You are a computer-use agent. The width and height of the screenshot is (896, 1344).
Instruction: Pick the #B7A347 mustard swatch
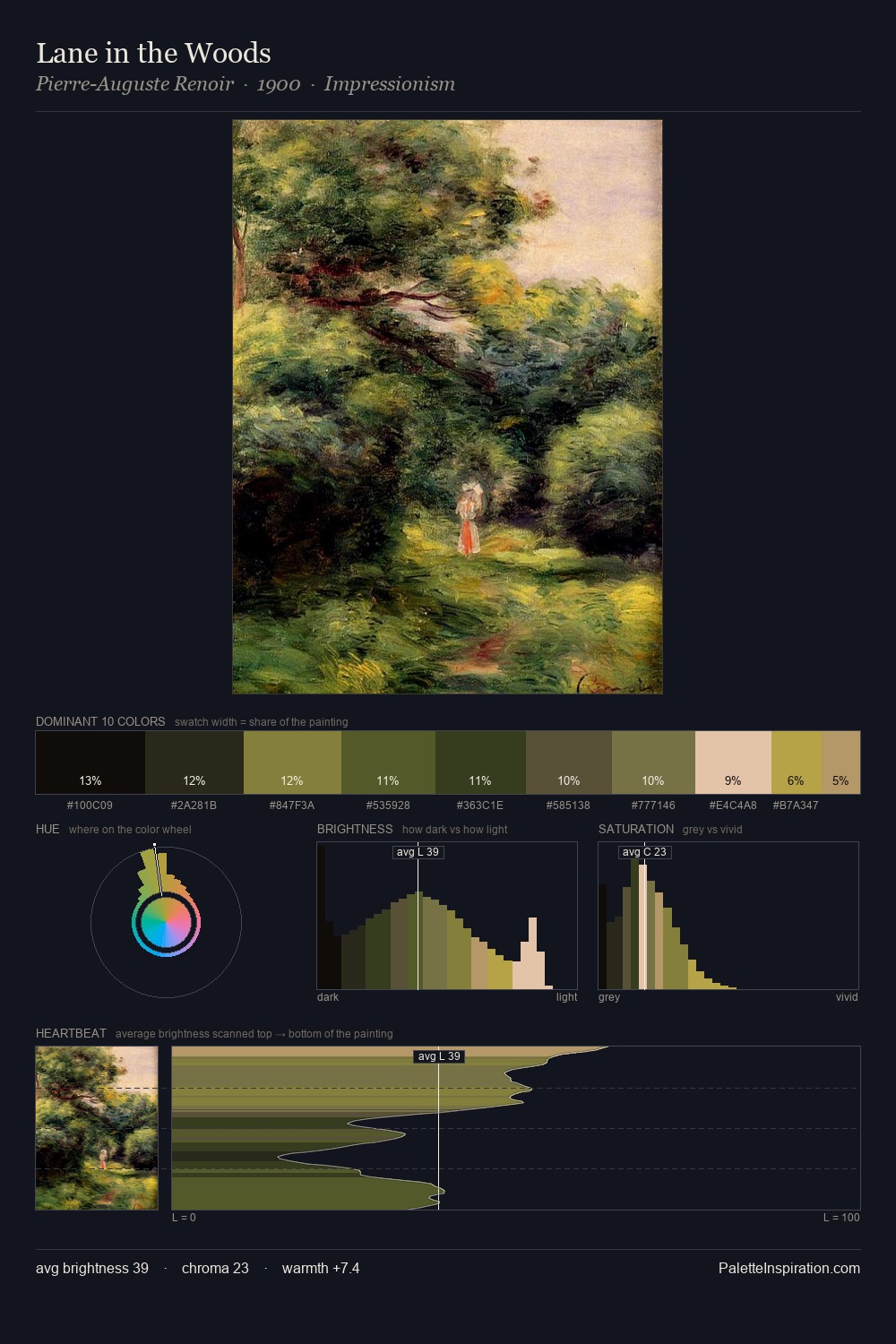click(796, 762)
